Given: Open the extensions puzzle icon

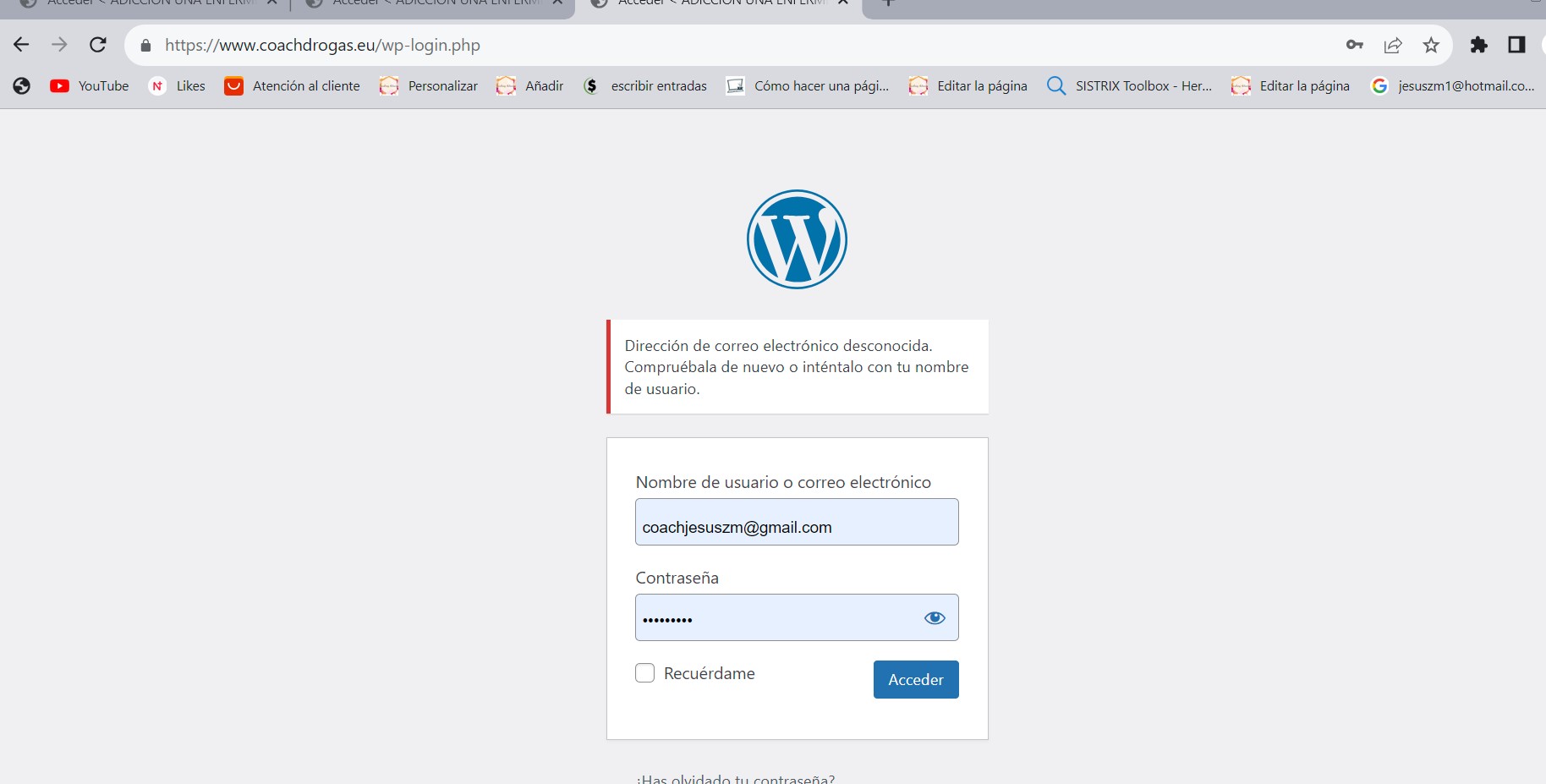Looking at the screenshot, I should 1478,45.
